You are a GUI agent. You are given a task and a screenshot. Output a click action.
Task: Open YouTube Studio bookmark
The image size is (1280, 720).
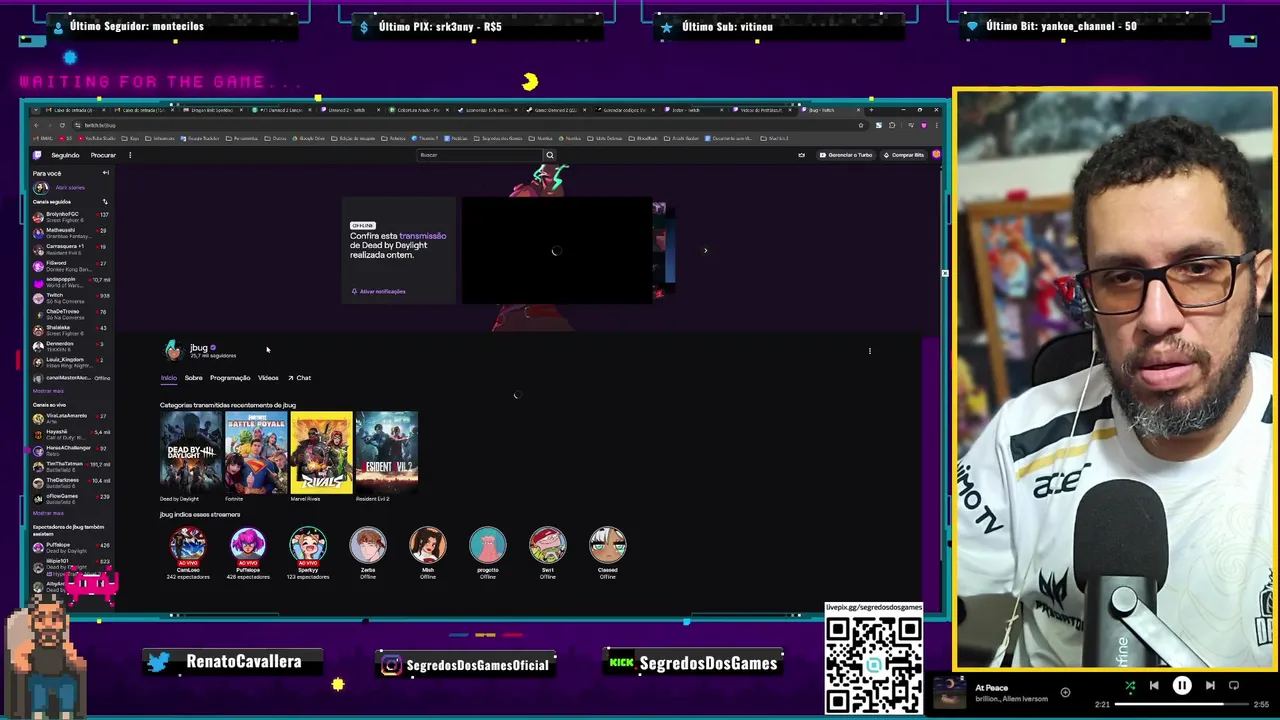click(97, 138)
